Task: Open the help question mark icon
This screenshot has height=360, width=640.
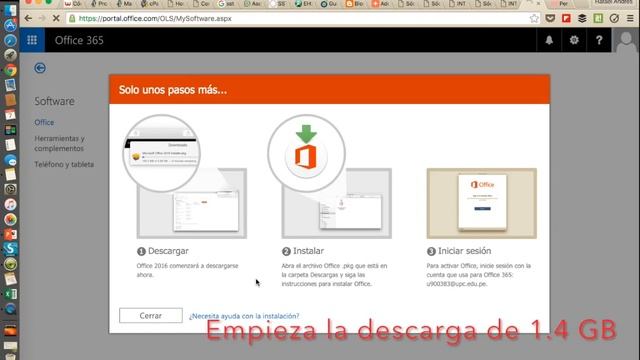Action: click(599, 40)
